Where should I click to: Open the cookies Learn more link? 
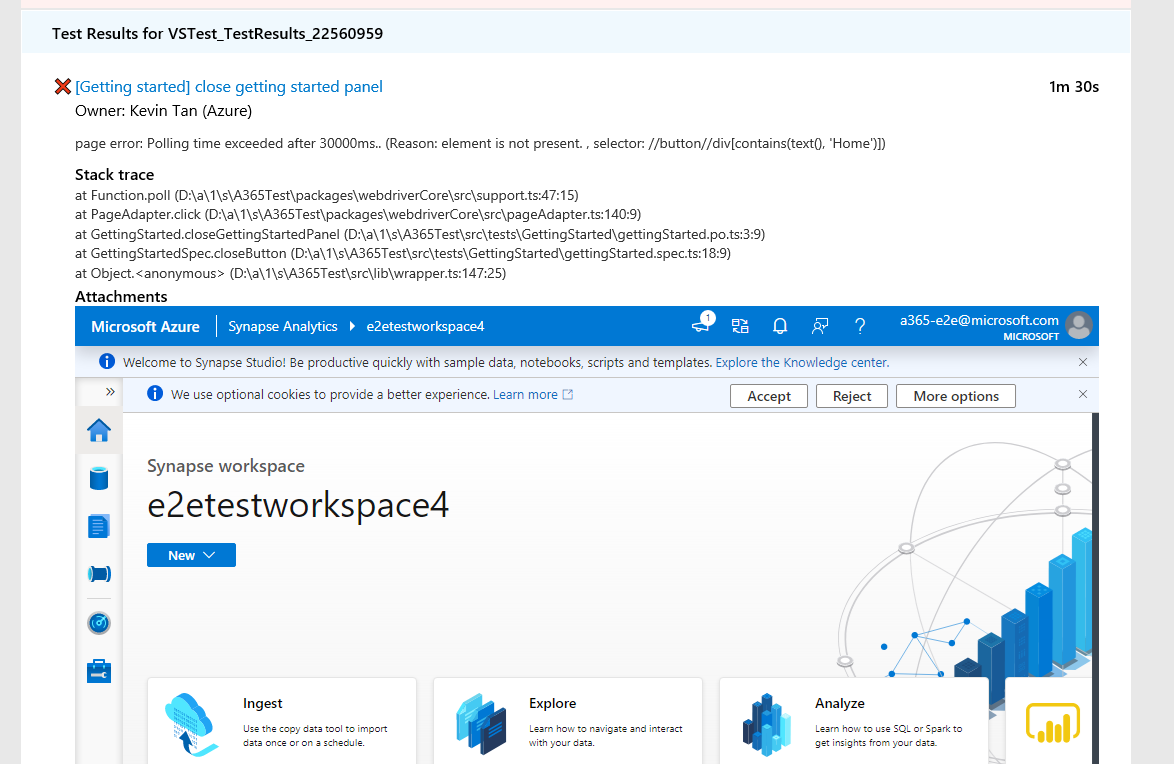(532, 395)
